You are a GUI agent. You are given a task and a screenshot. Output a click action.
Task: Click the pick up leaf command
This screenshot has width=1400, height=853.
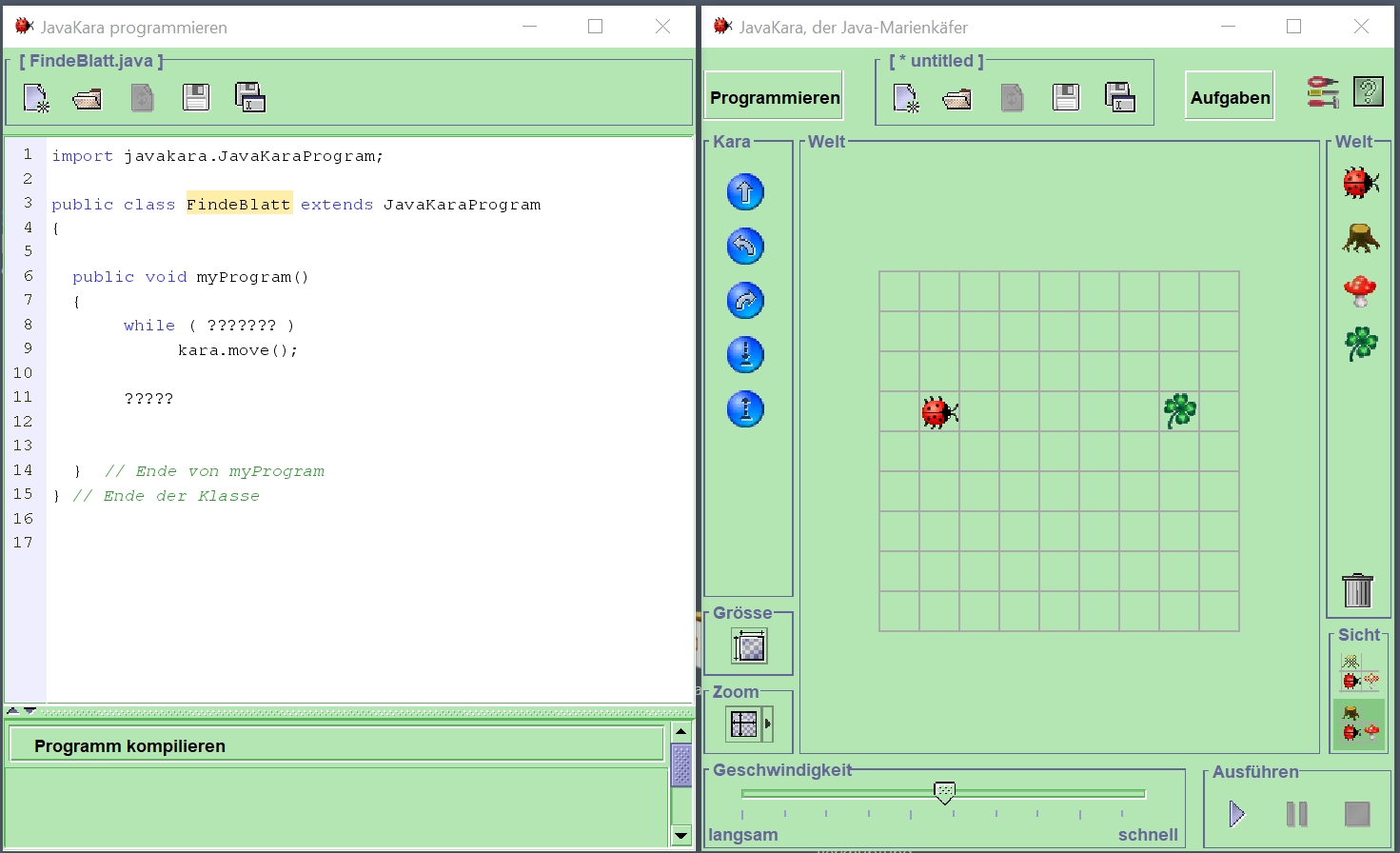(745, 409)
